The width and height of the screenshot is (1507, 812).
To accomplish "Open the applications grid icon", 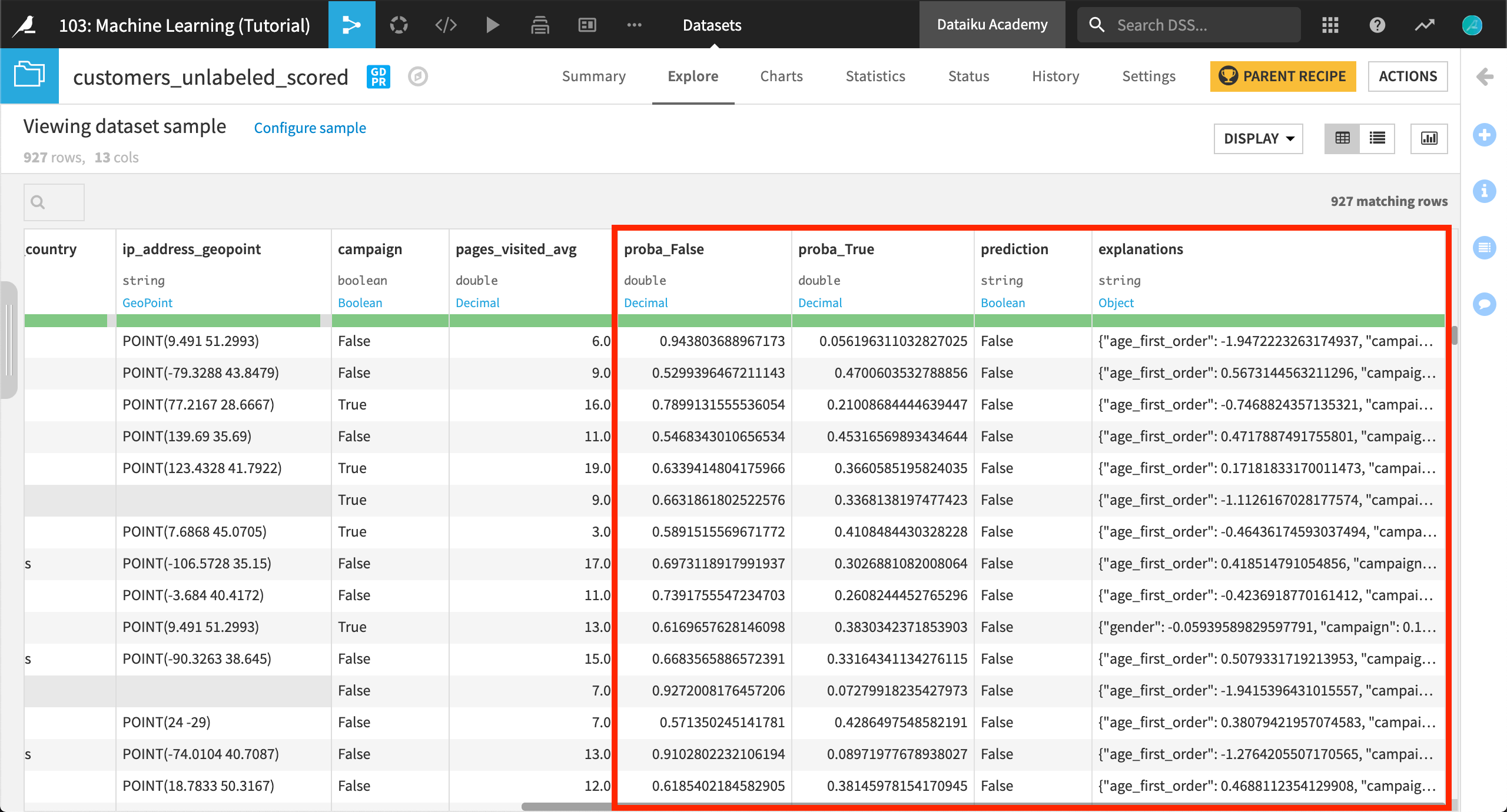I will click(x=1330, y=25).
